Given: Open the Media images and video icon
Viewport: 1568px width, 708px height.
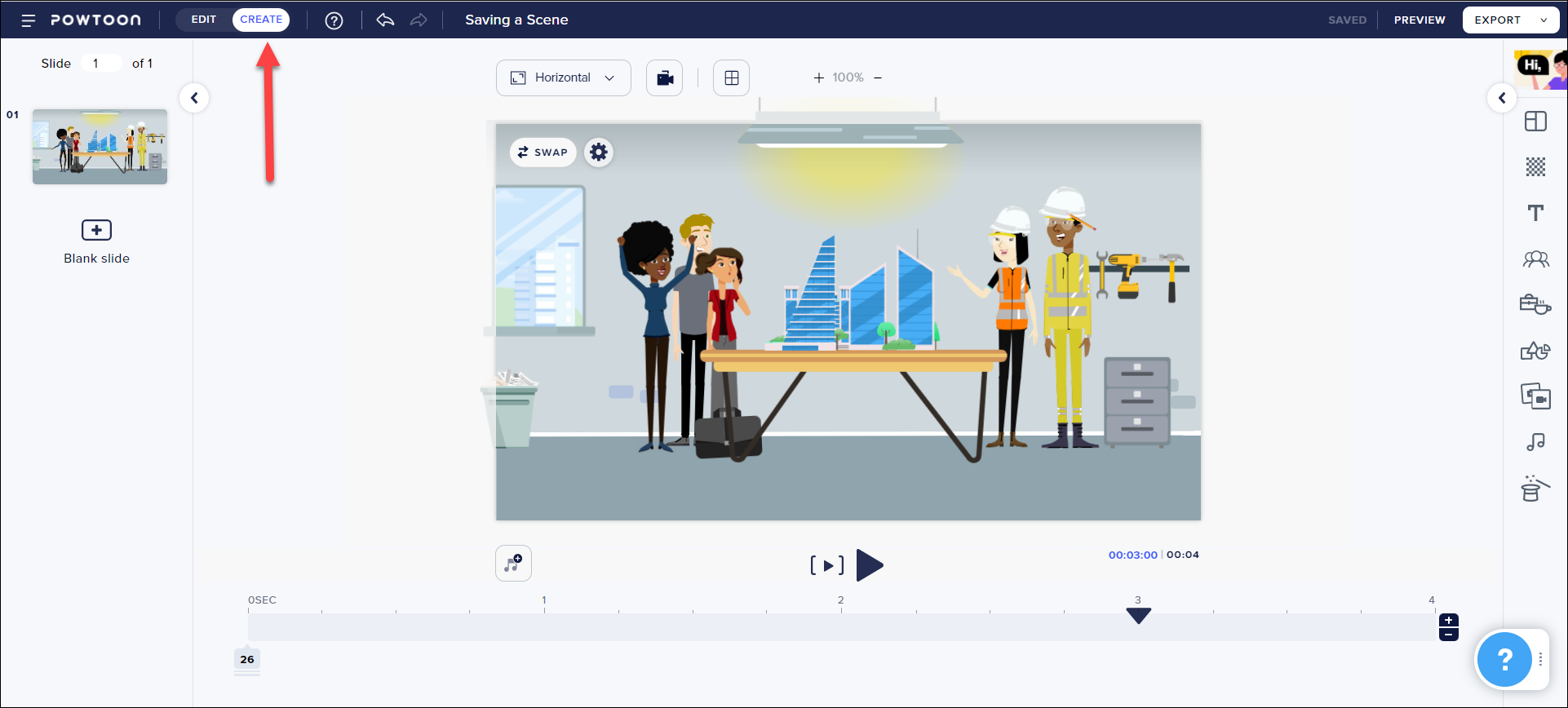Looking at the screenshot, I should (1535, 396).
